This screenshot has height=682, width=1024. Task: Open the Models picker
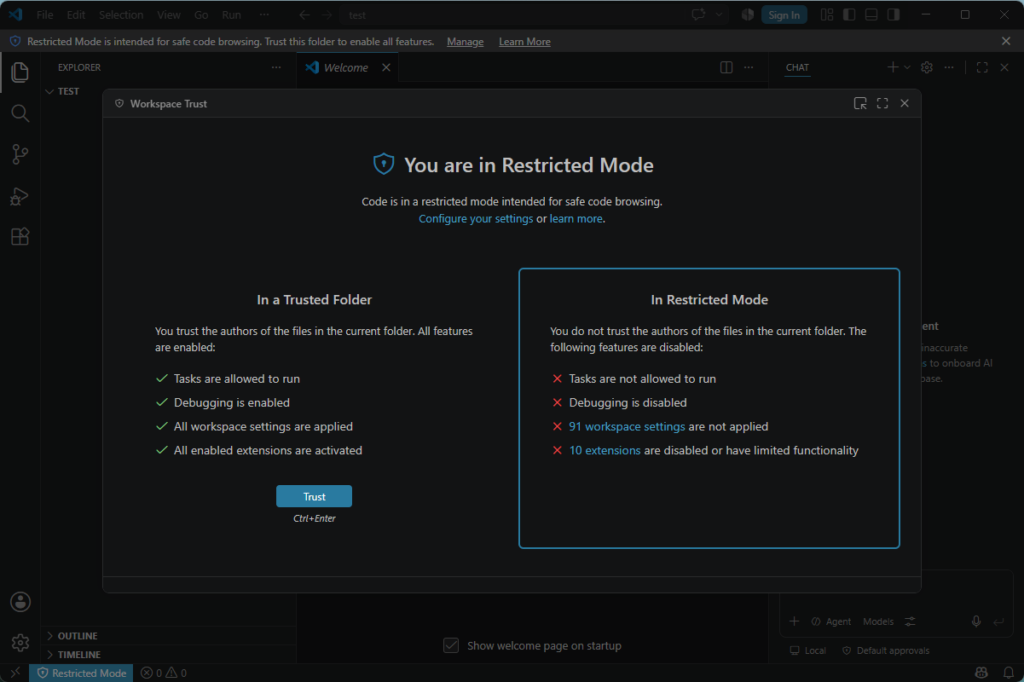(878, 621)
